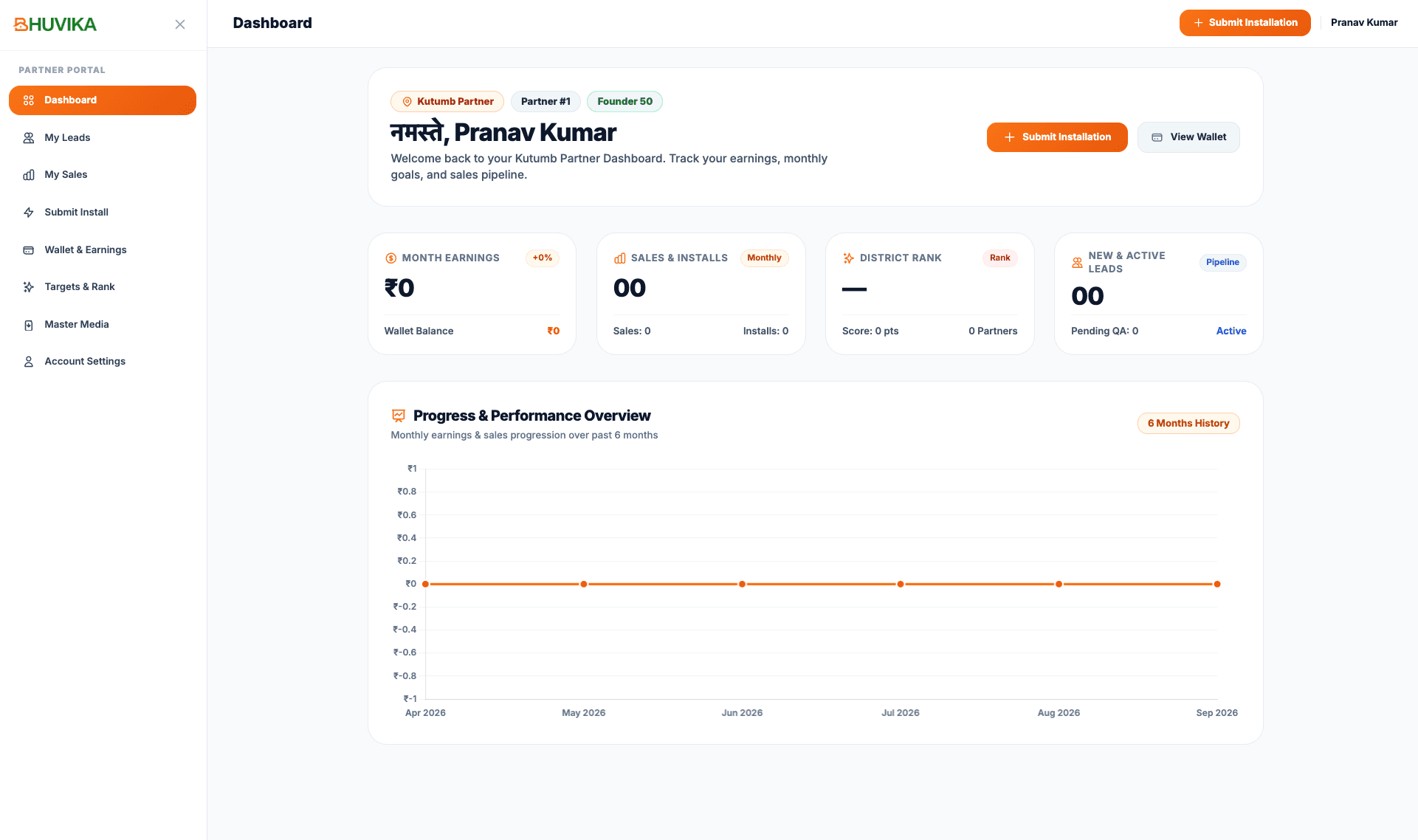
Task: Click the Progress & Performance chart icon
Action: tap(399, 416)
